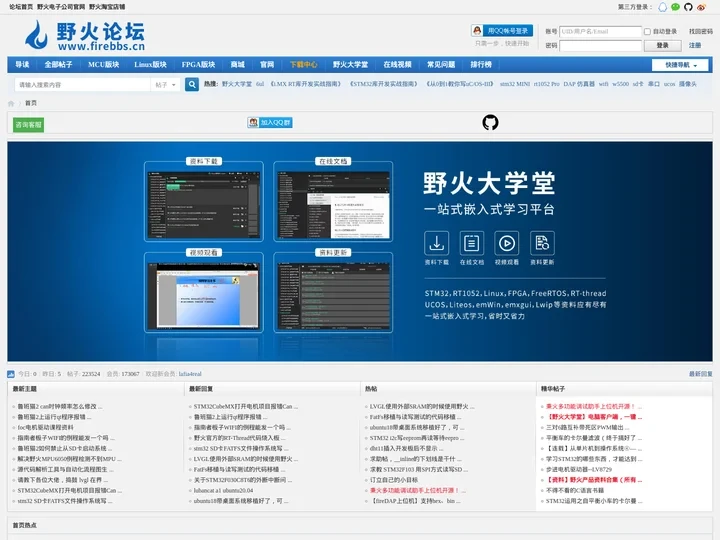Click the 在线文档 document icon in banner
Screen dimensions: 720x540
472,243
